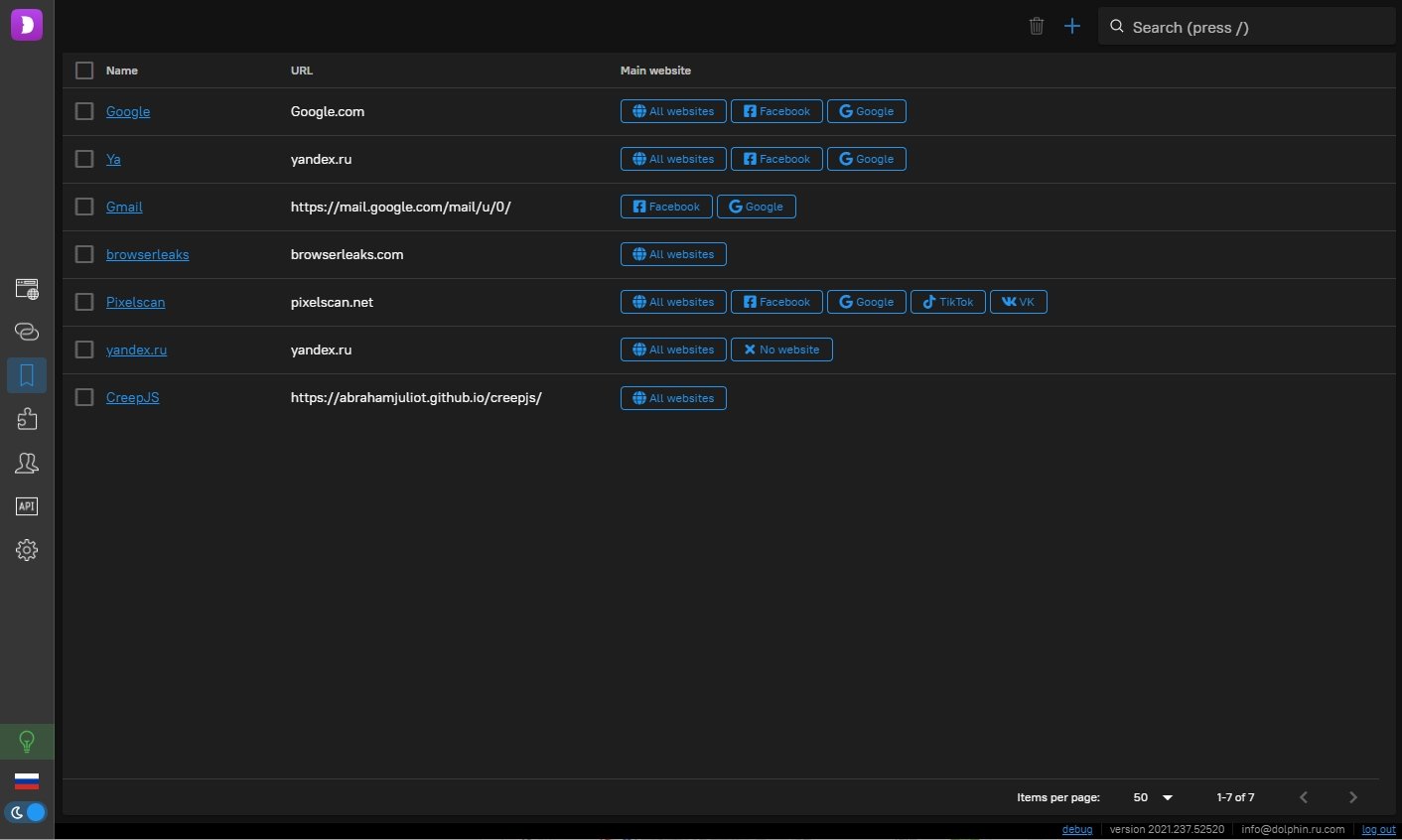The image size is (1402, 840).
Task: Click All websites tag in Google row
Action: coord(673,111)
